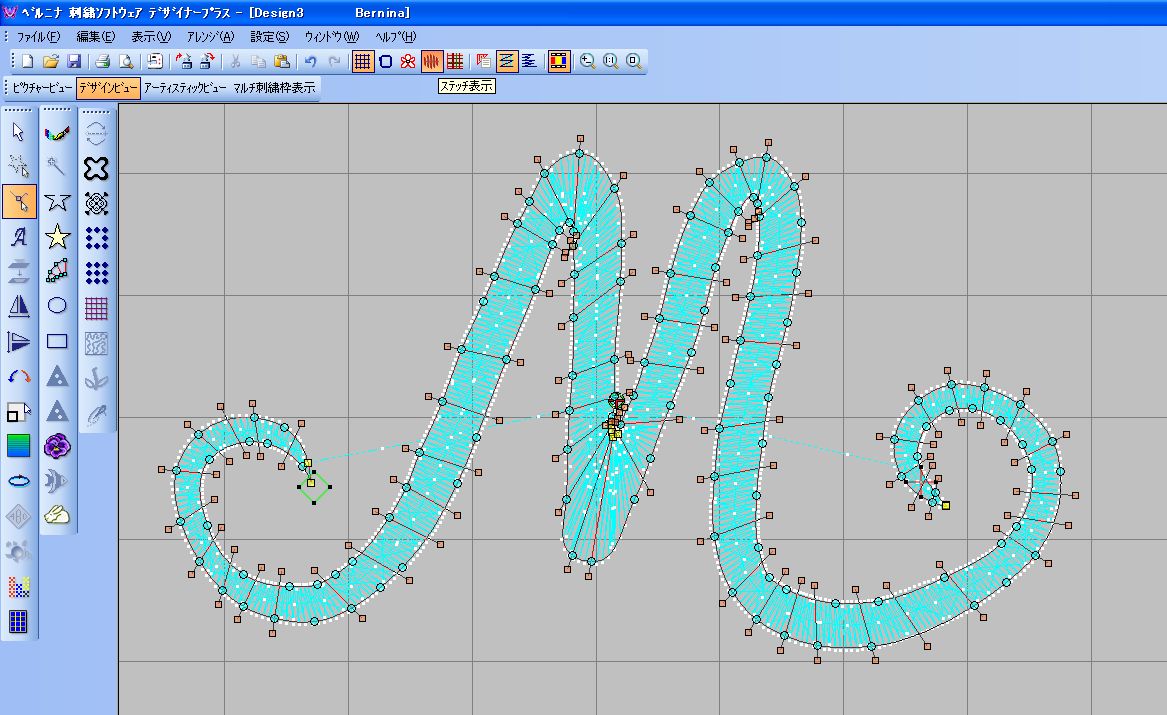The image size is (1167, 715).
Task: Choose the reshape object tool highlighted in orange
Action: [19, 202]
